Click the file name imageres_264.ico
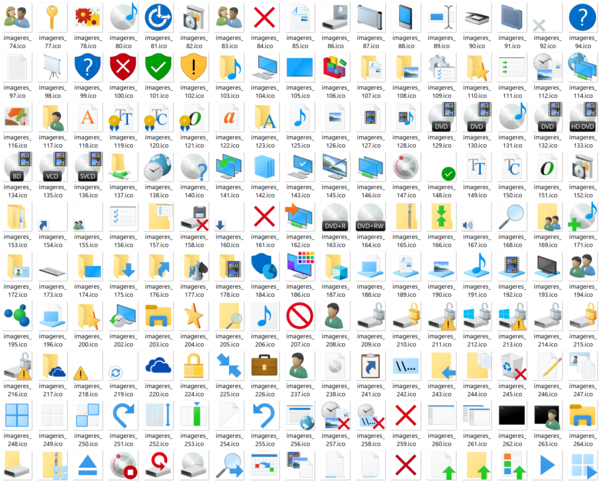 582,440
